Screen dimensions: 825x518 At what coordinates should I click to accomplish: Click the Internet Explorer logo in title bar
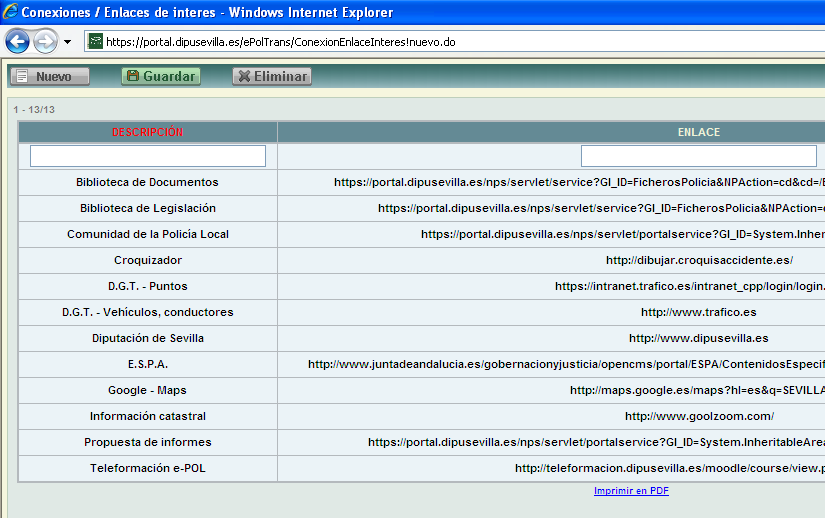click(x=11, y=13)
